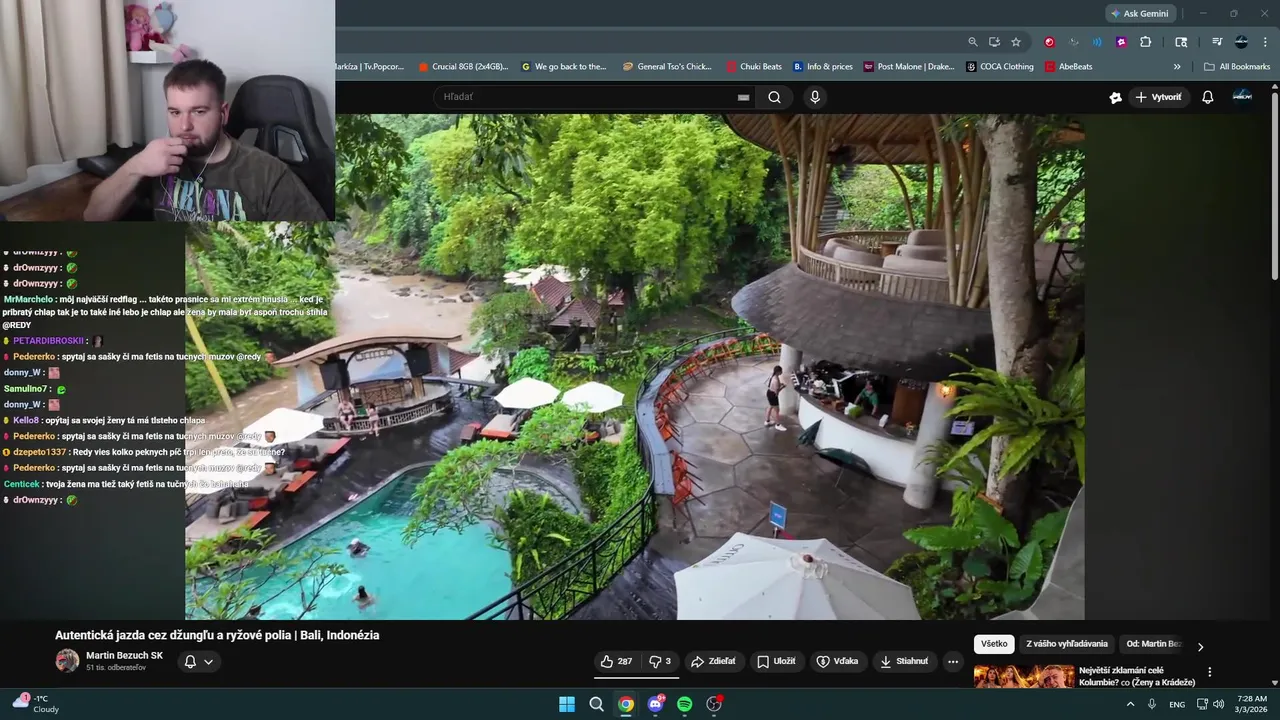Open more actions three-dot under video

coord(953,661)
